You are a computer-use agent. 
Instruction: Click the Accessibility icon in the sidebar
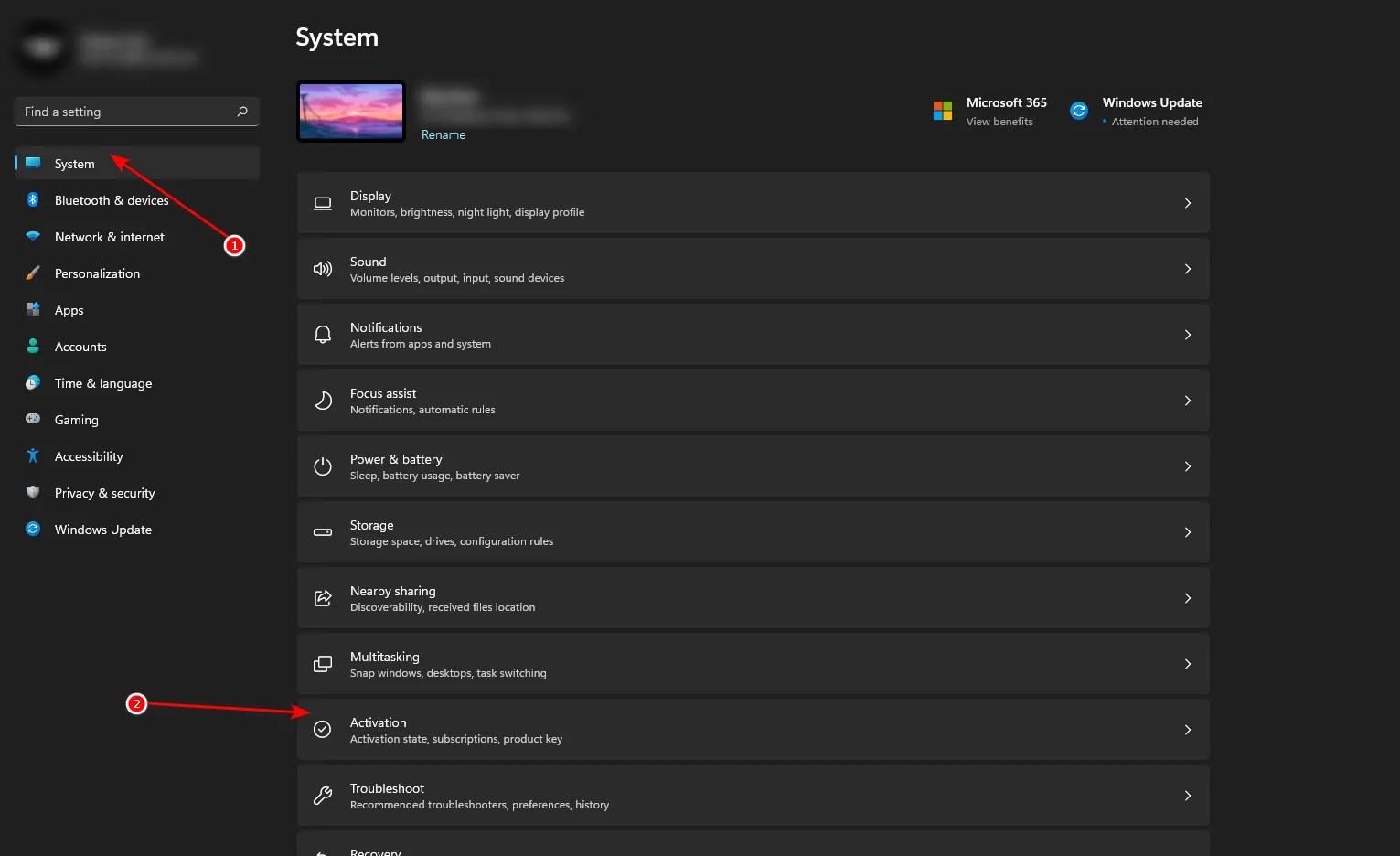coord(33,455)
